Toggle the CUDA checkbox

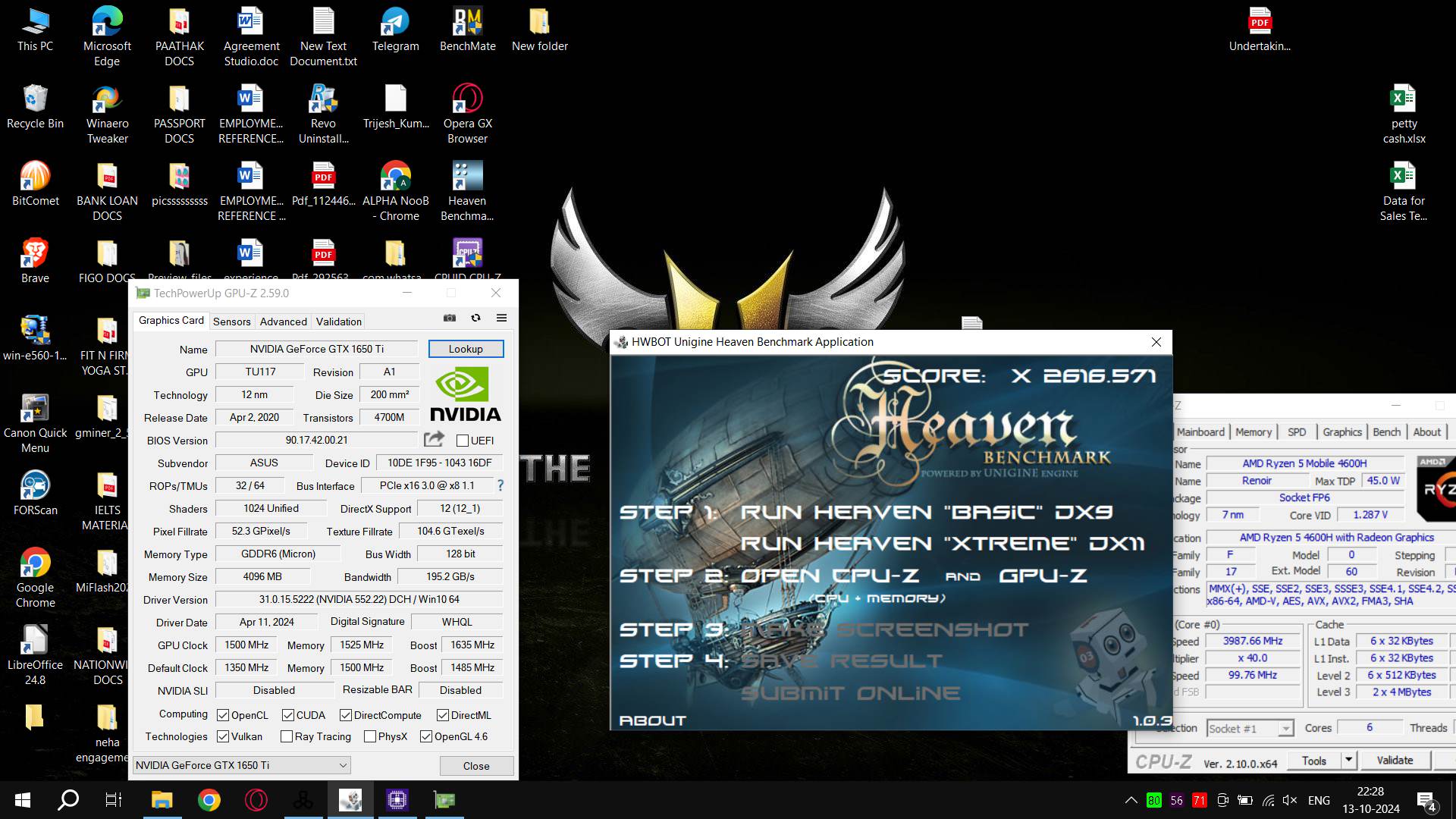coord(288,715)
